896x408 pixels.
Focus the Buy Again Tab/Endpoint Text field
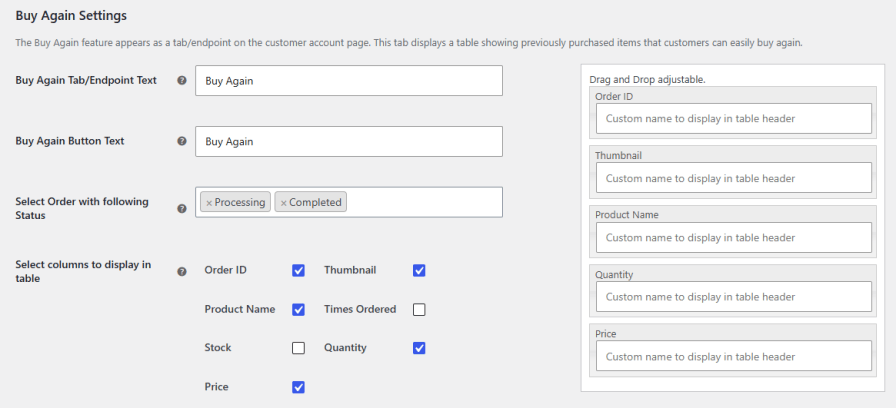coord(349,81)
